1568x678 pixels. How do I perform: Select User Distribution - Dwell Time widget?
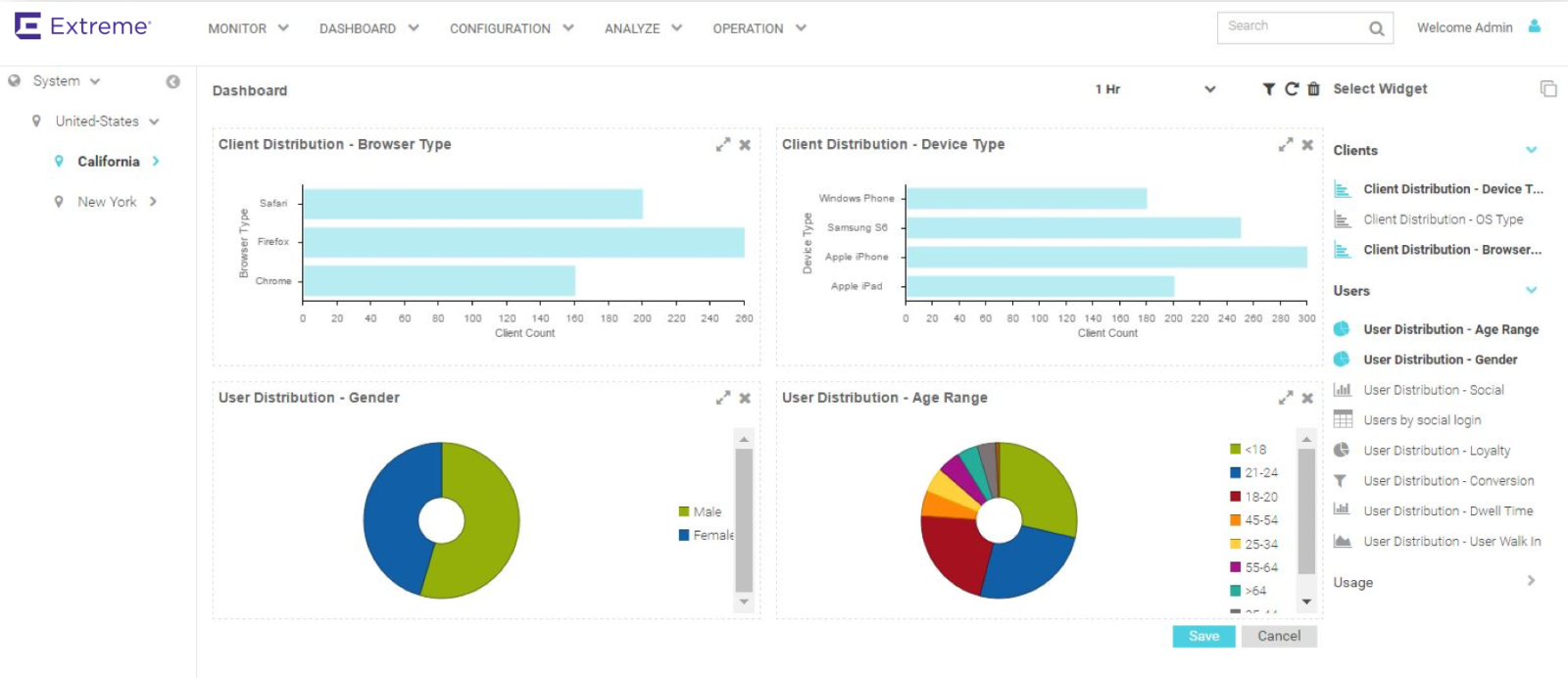[1447, 510]
